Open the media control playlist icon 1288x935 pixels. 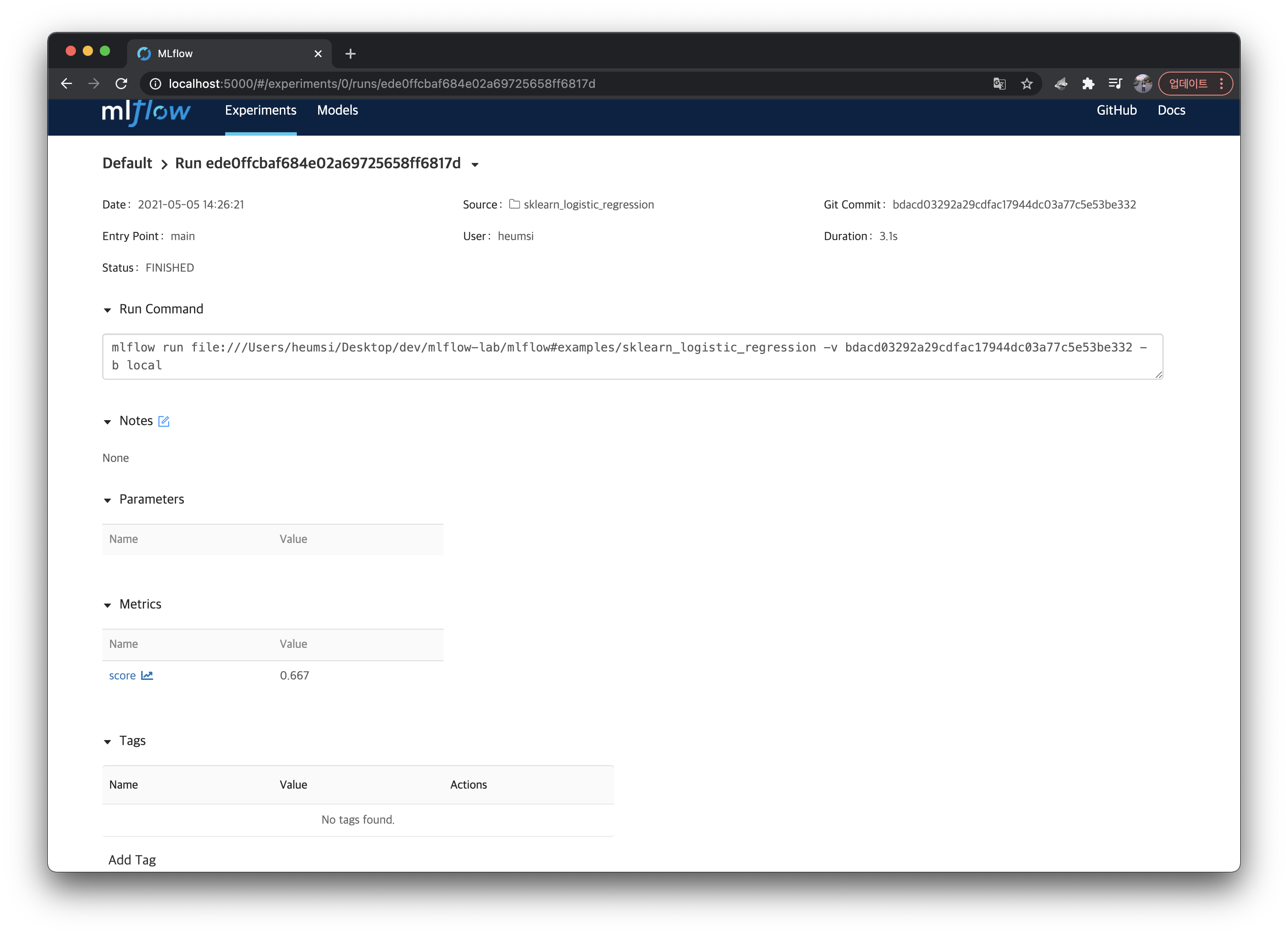click(1115, 84)
